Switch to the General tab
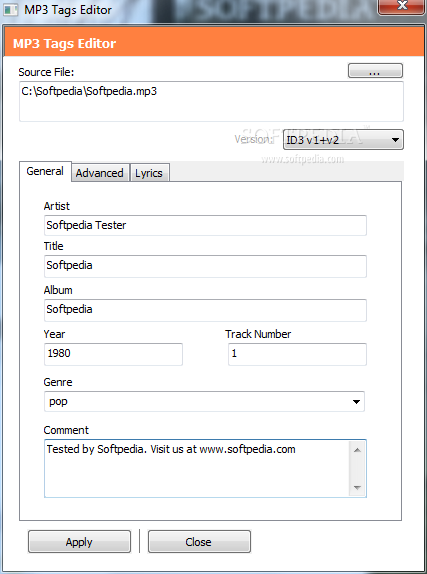 point(45,171)
